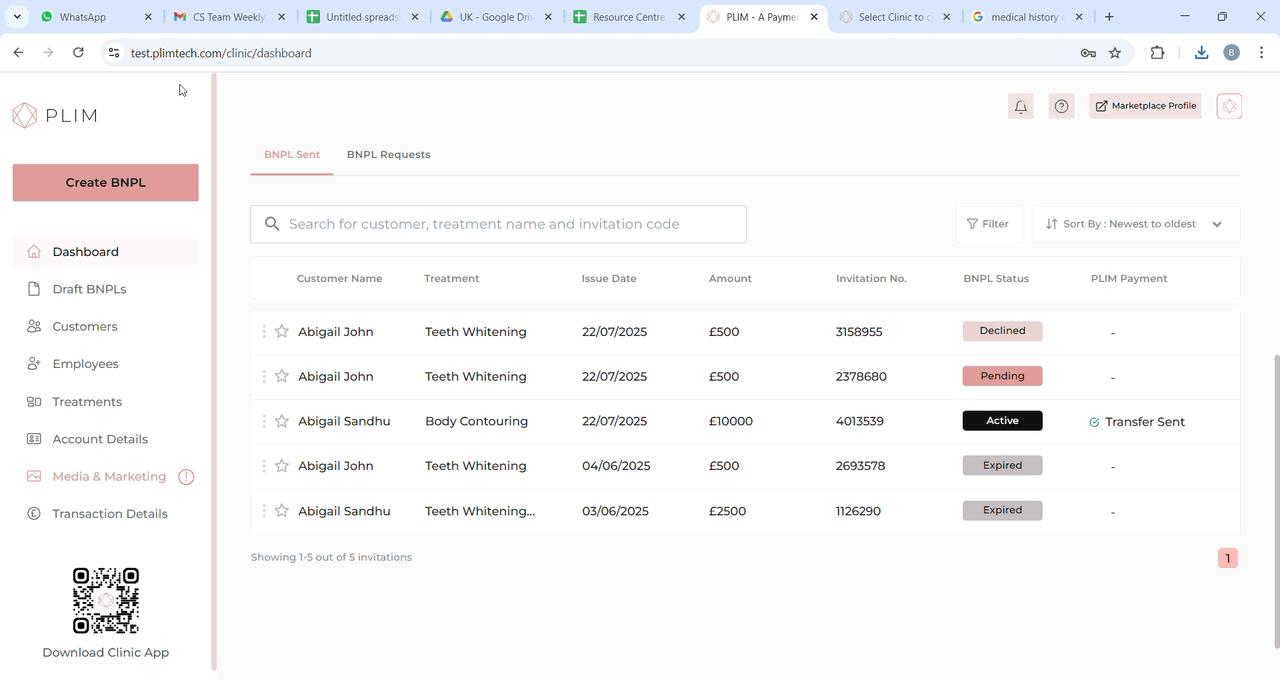This screenshot has height=680, width=1280.
Task: Switch to the Resource Centre tab
Action: pos(628,17)
